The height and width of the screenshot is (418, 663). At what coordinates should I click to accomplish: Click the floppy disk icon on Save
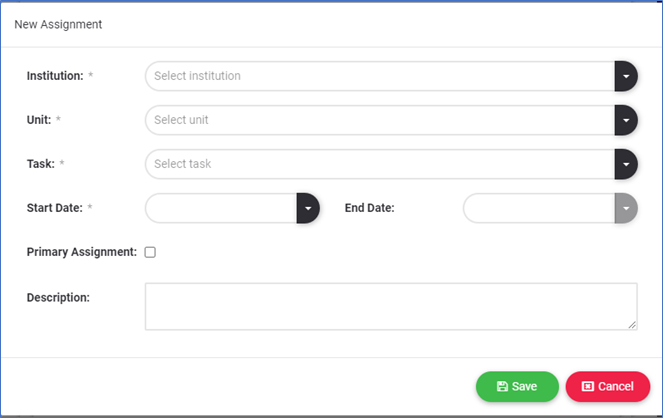coord(502,387)
